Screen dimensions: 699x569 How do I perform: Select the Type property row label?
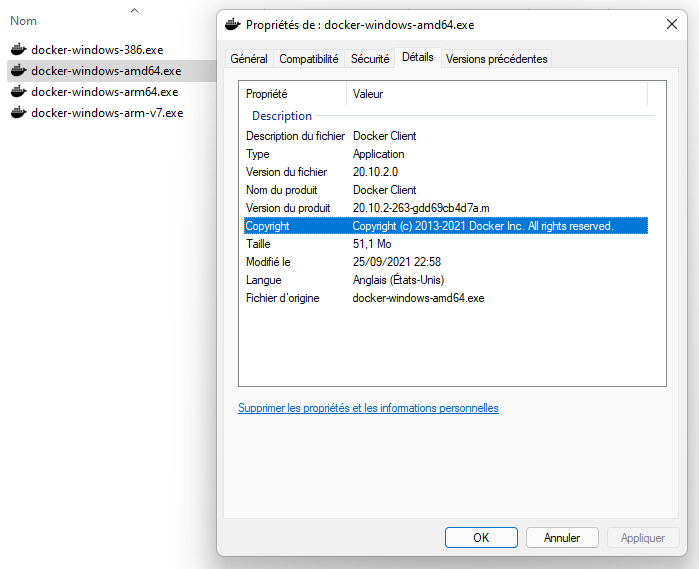[258, 154]
